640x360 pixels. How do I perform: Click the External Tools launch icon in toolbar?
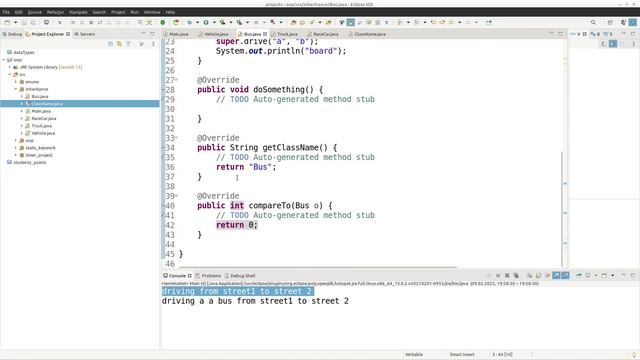(239, 22)
